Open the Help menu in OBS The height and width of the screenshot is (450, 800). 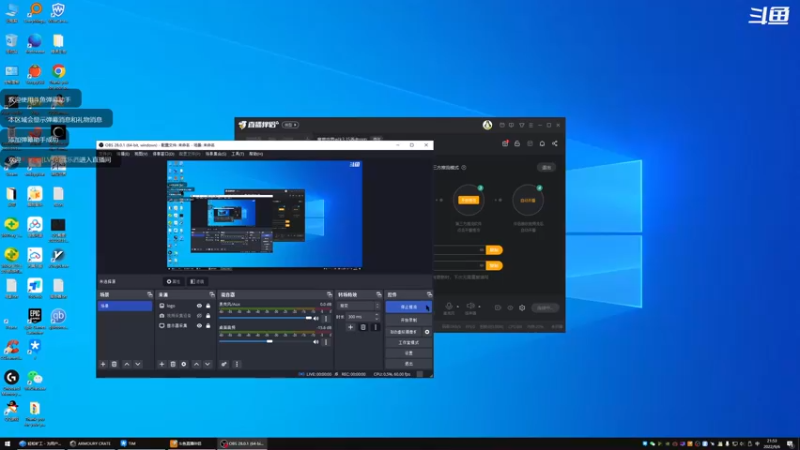click(256, 154)
